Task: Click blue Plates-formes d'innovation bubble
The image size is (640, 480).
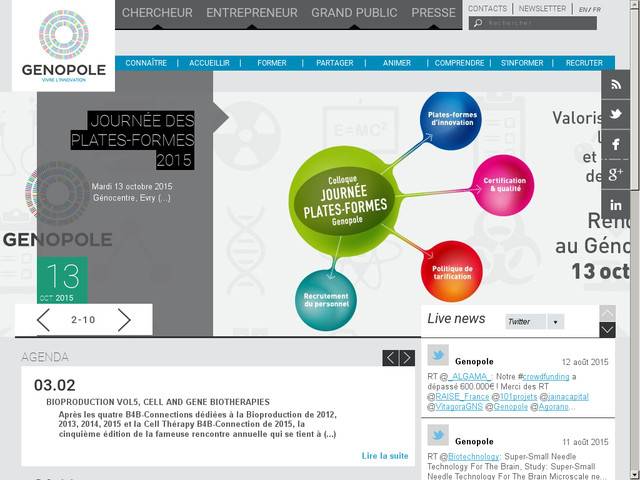Action: point(451,120)
